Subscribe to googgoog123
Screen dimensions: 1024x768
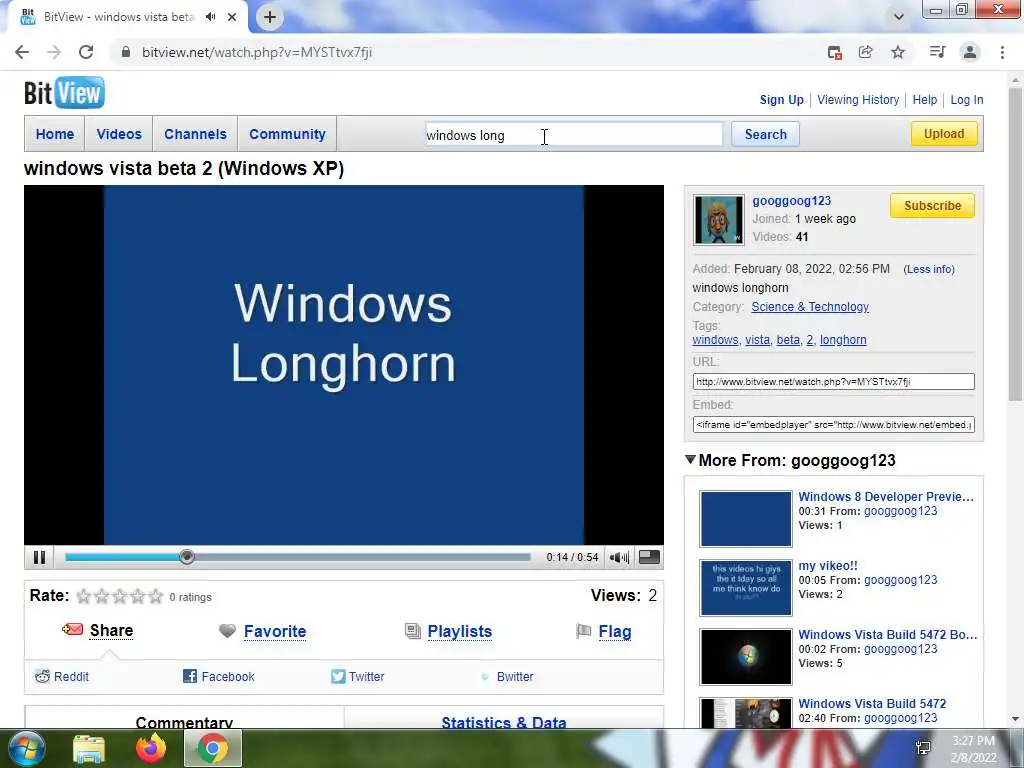pos(932,206)
